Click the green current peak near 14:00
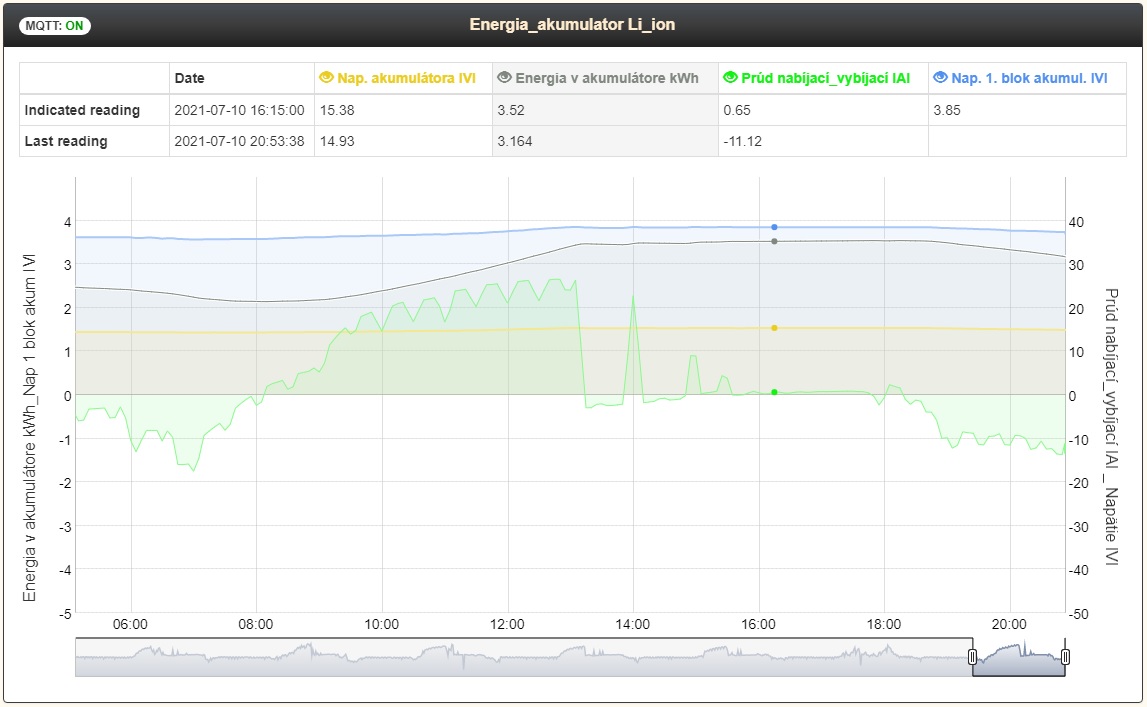The image size is (1147, 707). [x=633, y=297]
